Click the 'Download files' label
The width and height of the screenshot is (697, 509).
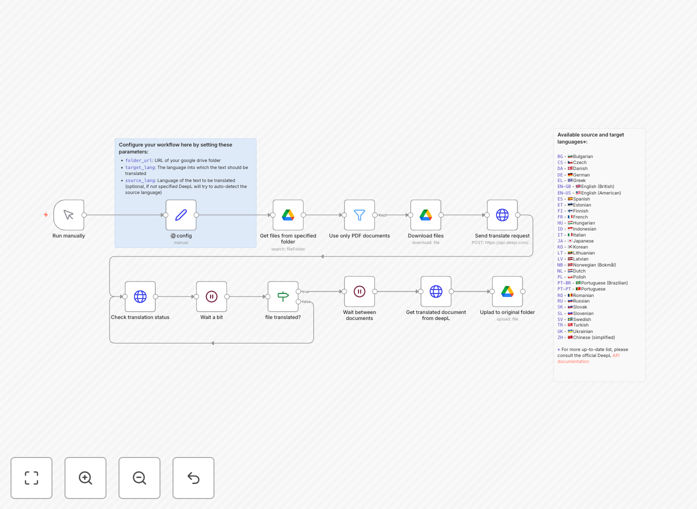tap(425, 236)
